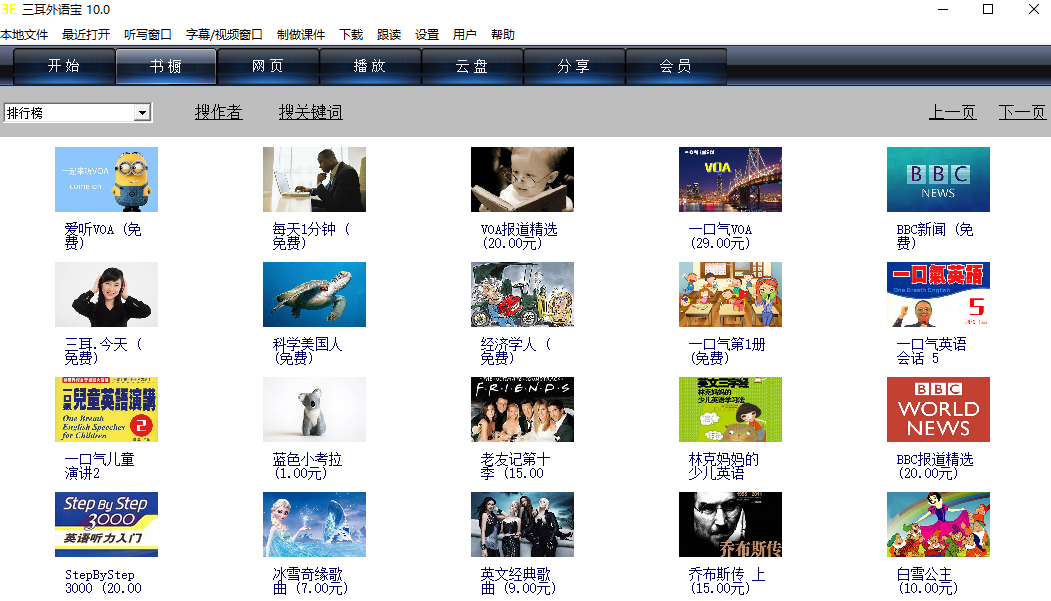Open the 跟读 menu
The height and width of the screenshot is (601, 1051).
[389, 35]
